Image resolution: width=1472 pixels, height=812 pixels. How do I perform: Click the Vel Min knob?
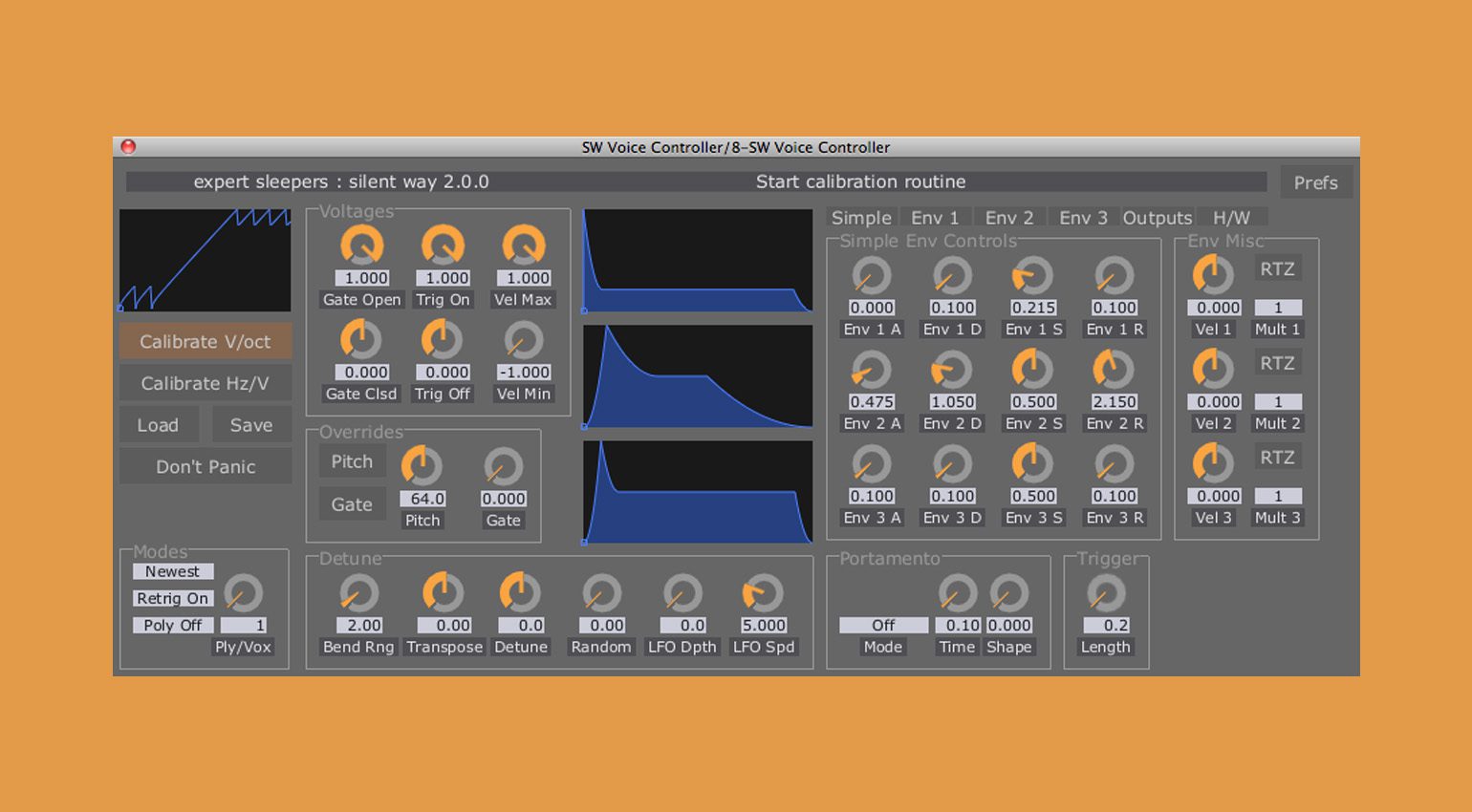click(523, 340)
